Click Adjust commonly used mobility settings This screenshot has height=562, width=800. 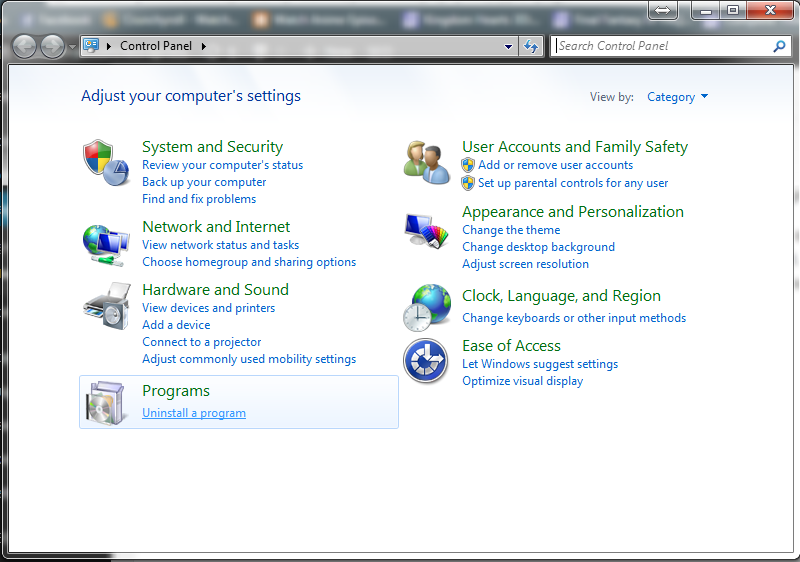click(x=249, y=359)
